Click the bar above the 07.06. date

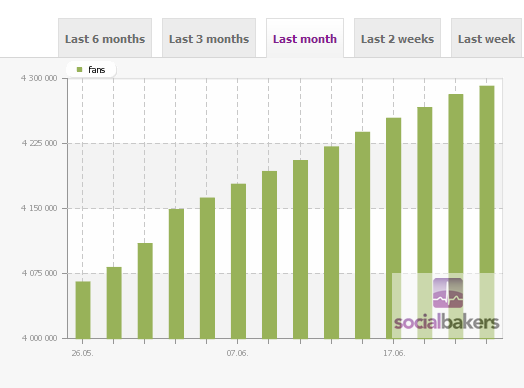click(238, 261)
